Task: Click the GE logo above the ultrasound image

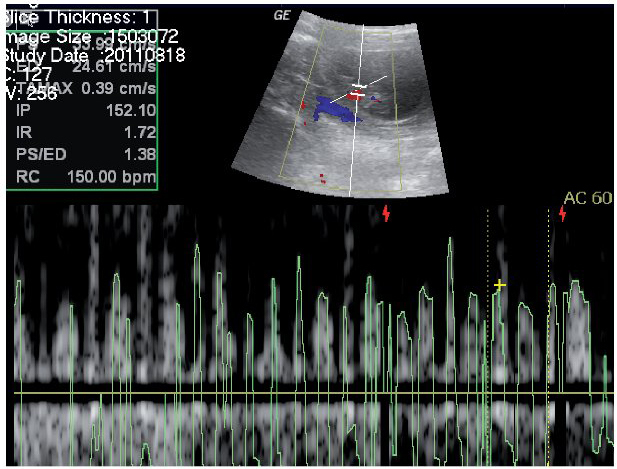Action: [x=281, y=16]
